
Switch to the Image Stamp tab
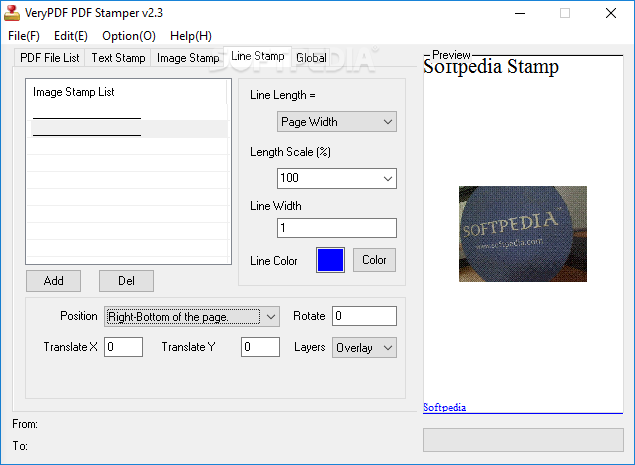[x=188, y=58]
